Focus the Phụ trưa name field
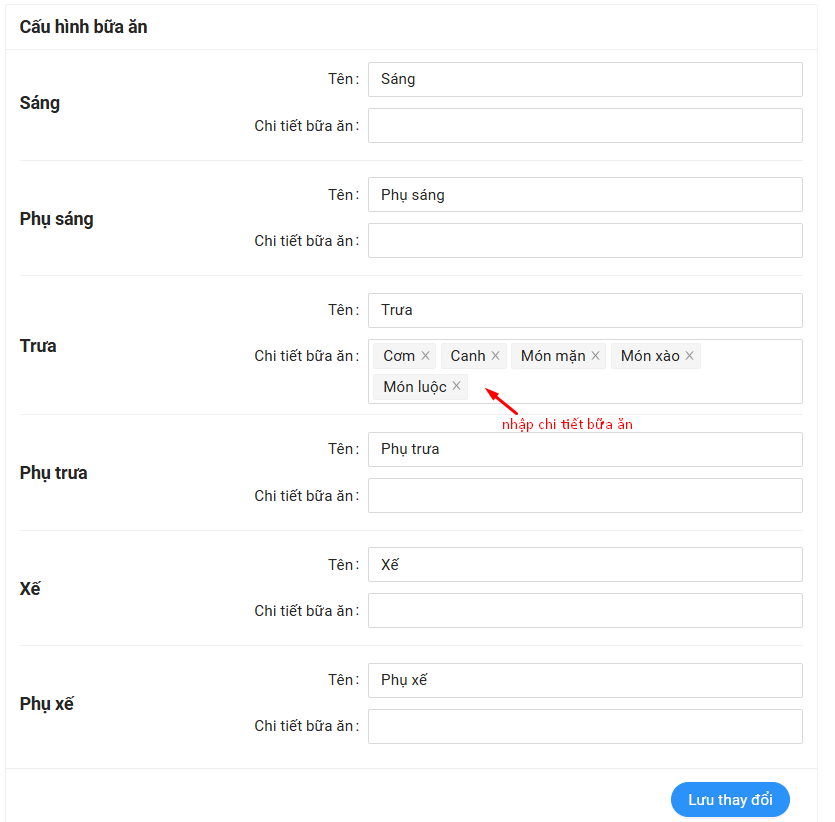This screenshot has width=835, height=822. click(x=585, y=449)
